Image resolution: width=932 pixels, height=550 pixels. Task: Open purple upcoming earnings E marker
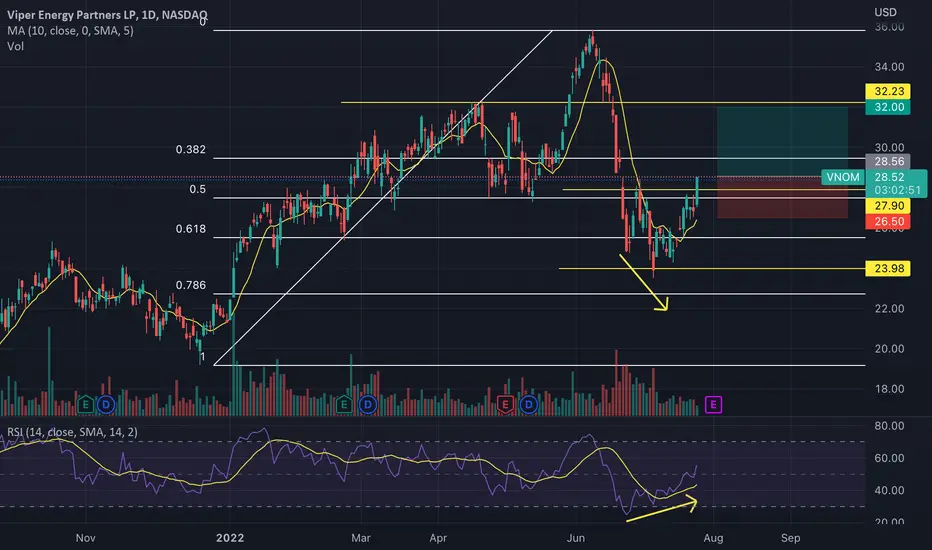[x=713, y=405]
